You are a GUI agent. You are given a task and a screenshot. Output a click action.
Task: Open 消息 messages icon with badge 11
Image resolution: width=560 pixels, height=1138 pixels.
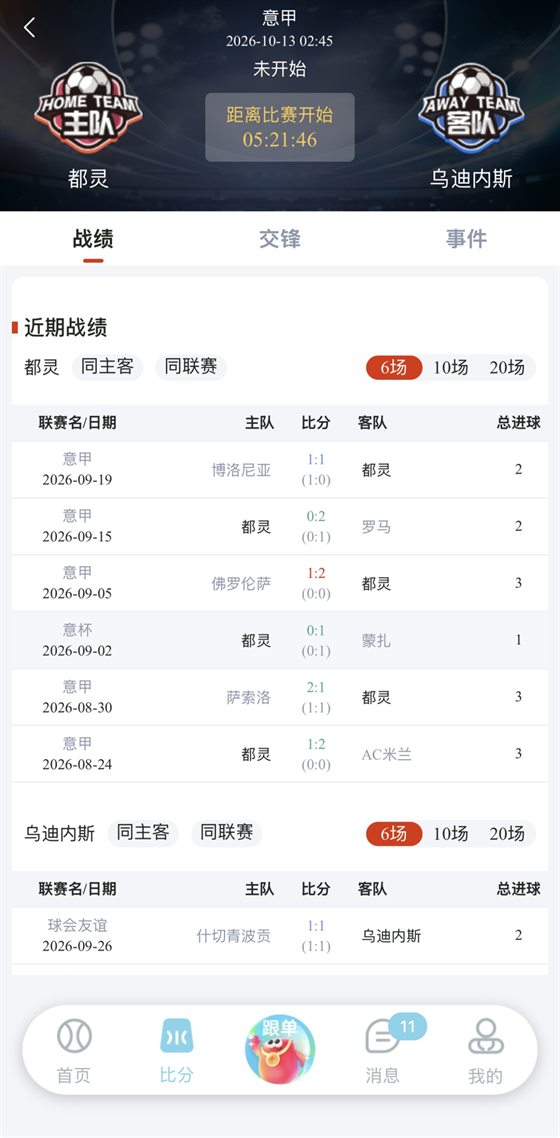[382, 1051]
